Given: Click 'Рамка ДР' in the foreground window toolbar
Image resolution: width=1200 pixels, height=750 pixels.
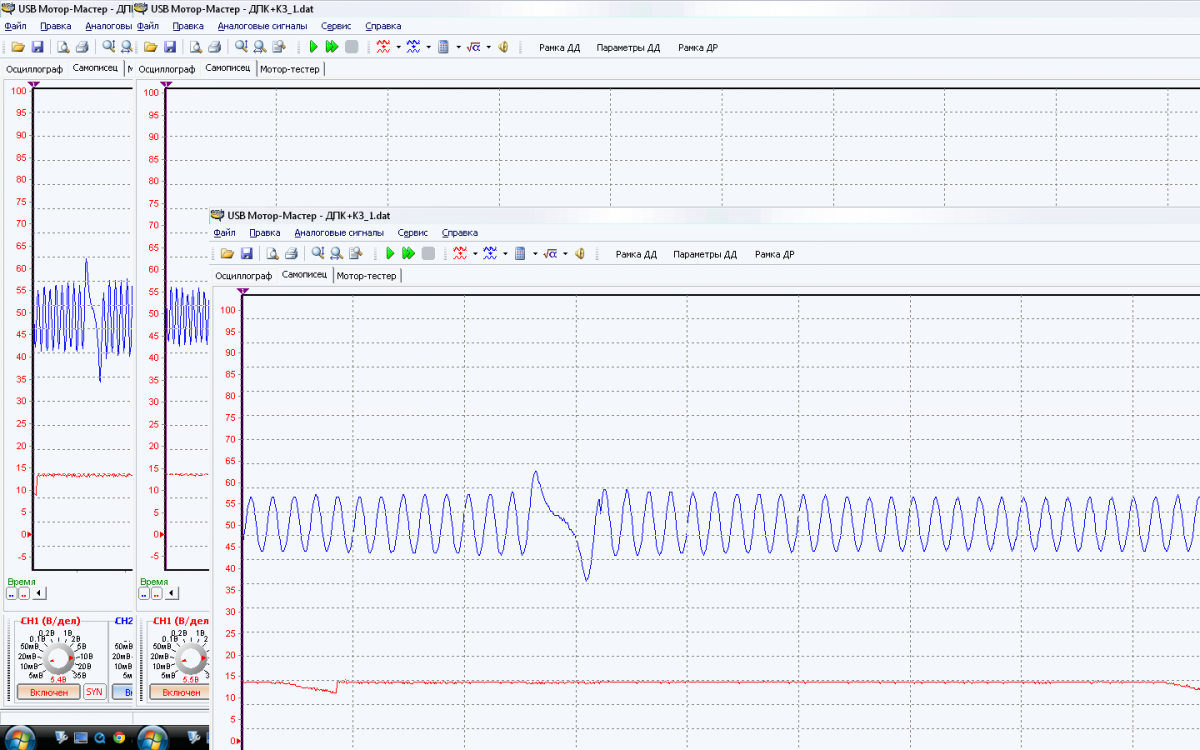Looking at the screenshot, I should (x=774, y=254).
